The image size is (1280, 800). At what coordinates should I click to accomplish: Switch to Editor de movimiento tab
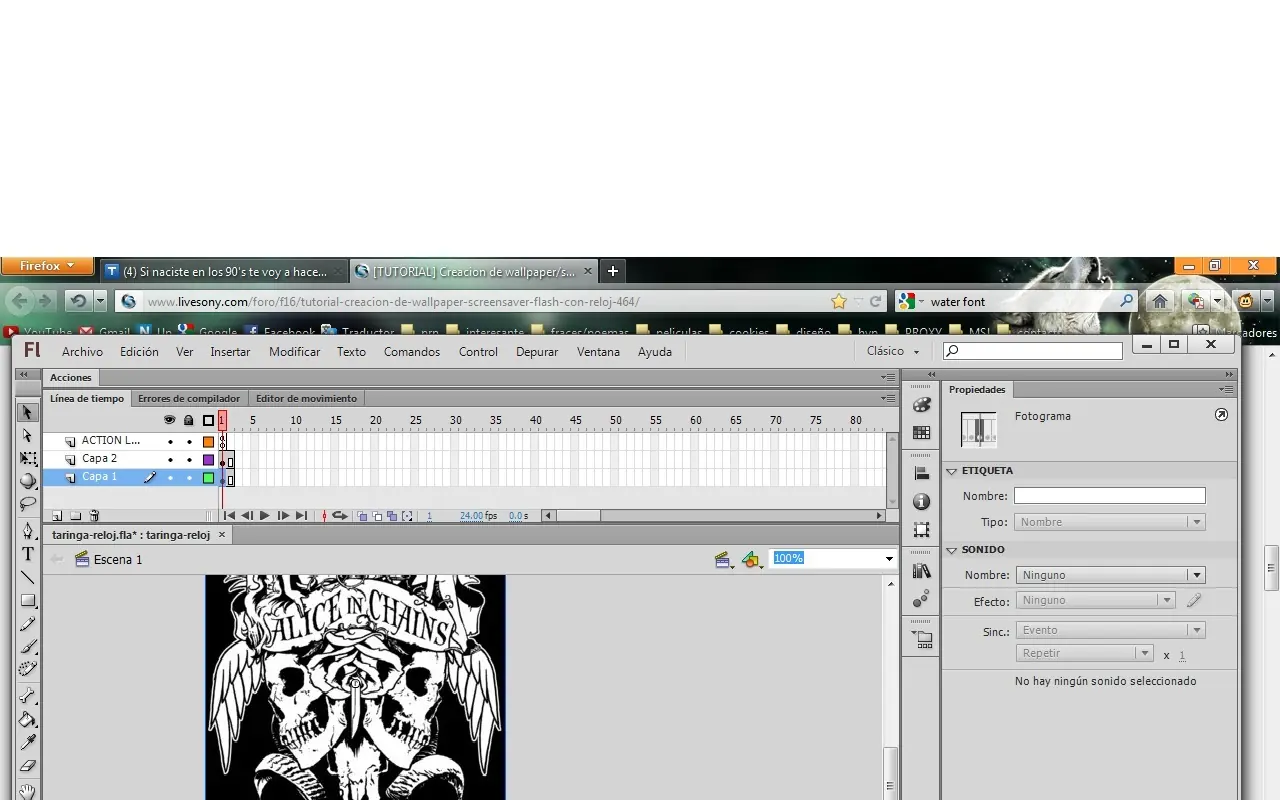(x=306, y=398)
